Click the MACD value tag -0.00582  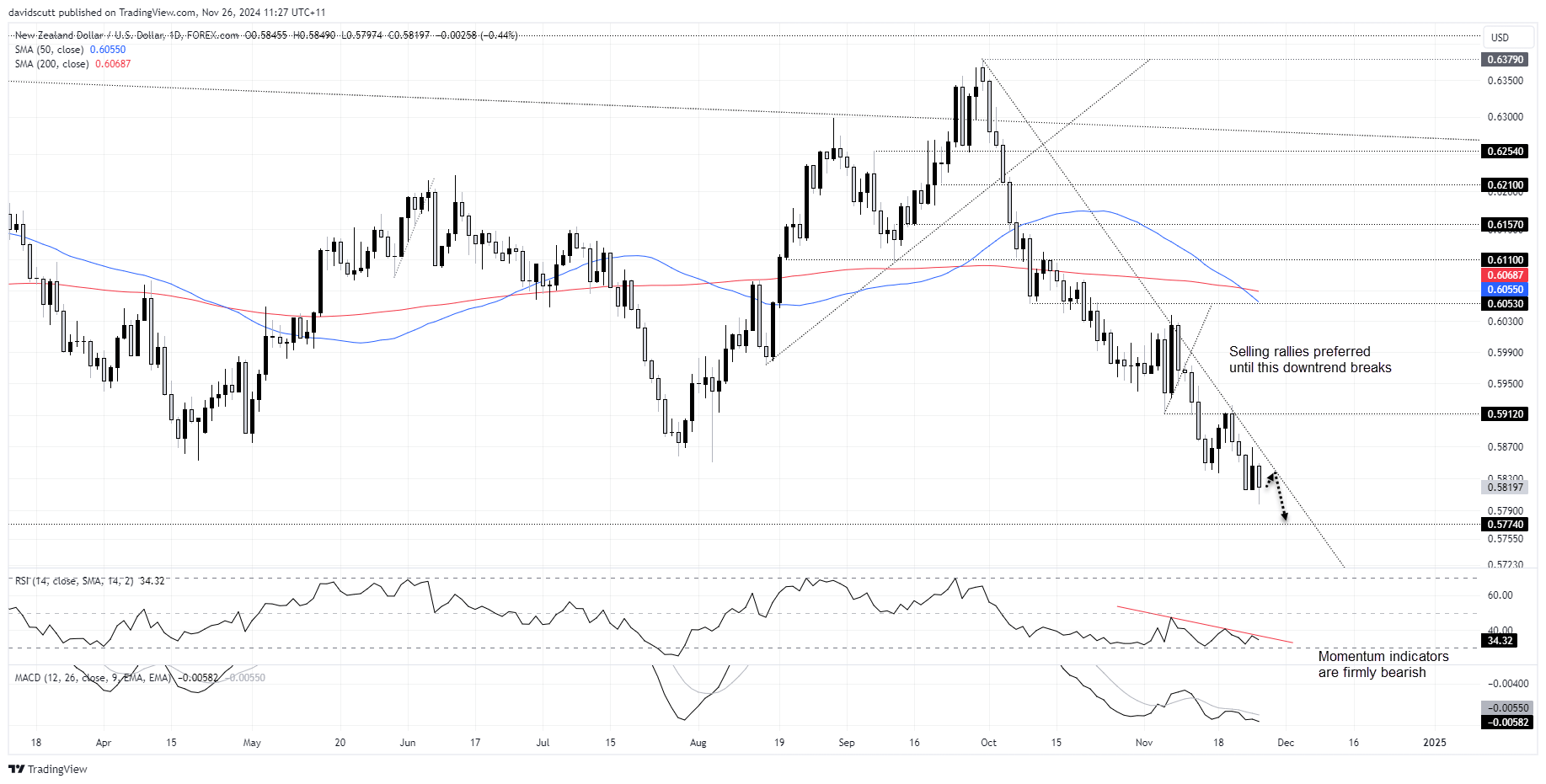(1507, 723)
